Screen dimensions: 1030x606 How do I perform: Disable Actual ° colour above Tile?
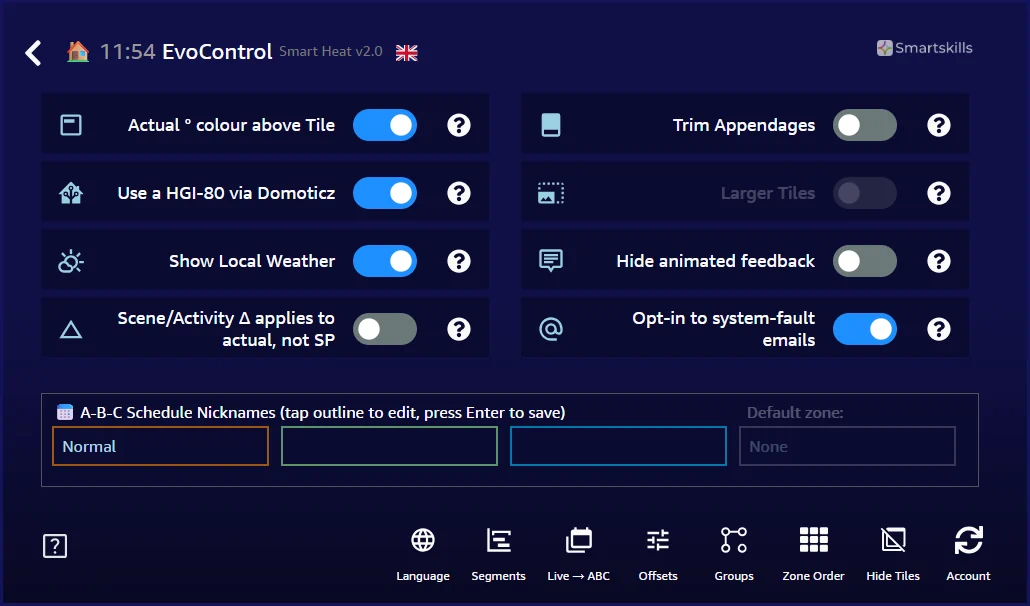pos(385,125)
